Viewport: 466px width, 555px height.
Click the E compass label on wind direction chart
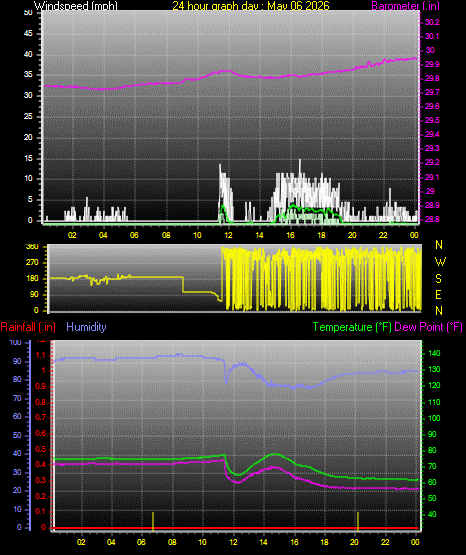point(438,294)
